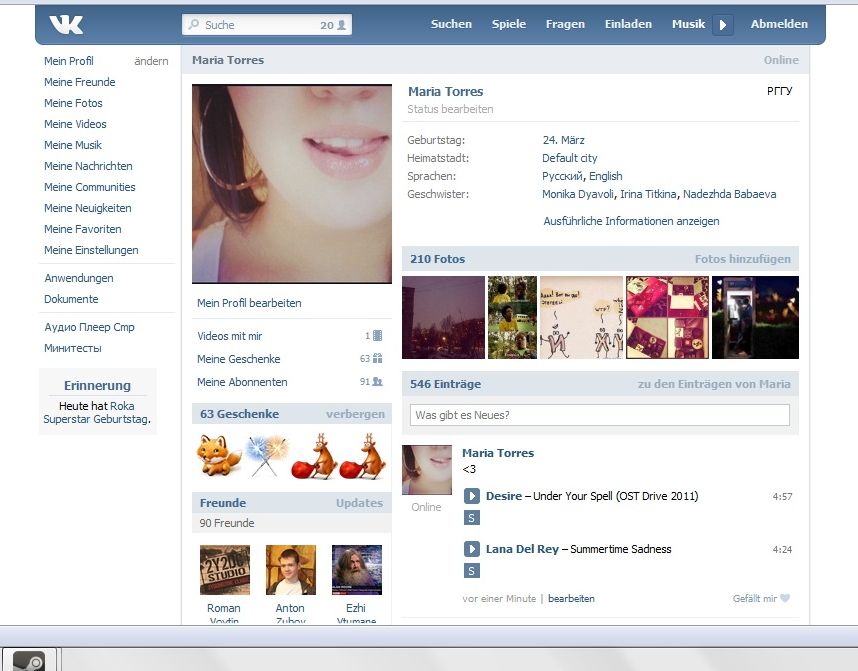Open the cartoon drawing photo thumbnail
Viewport: 858px width, 671px height.
tap(581, 317)
